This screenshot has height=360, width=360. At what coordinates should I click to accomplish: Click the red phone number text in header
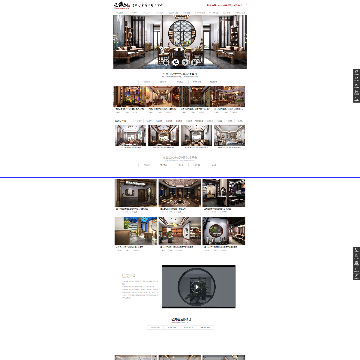[x=227, y=5]
